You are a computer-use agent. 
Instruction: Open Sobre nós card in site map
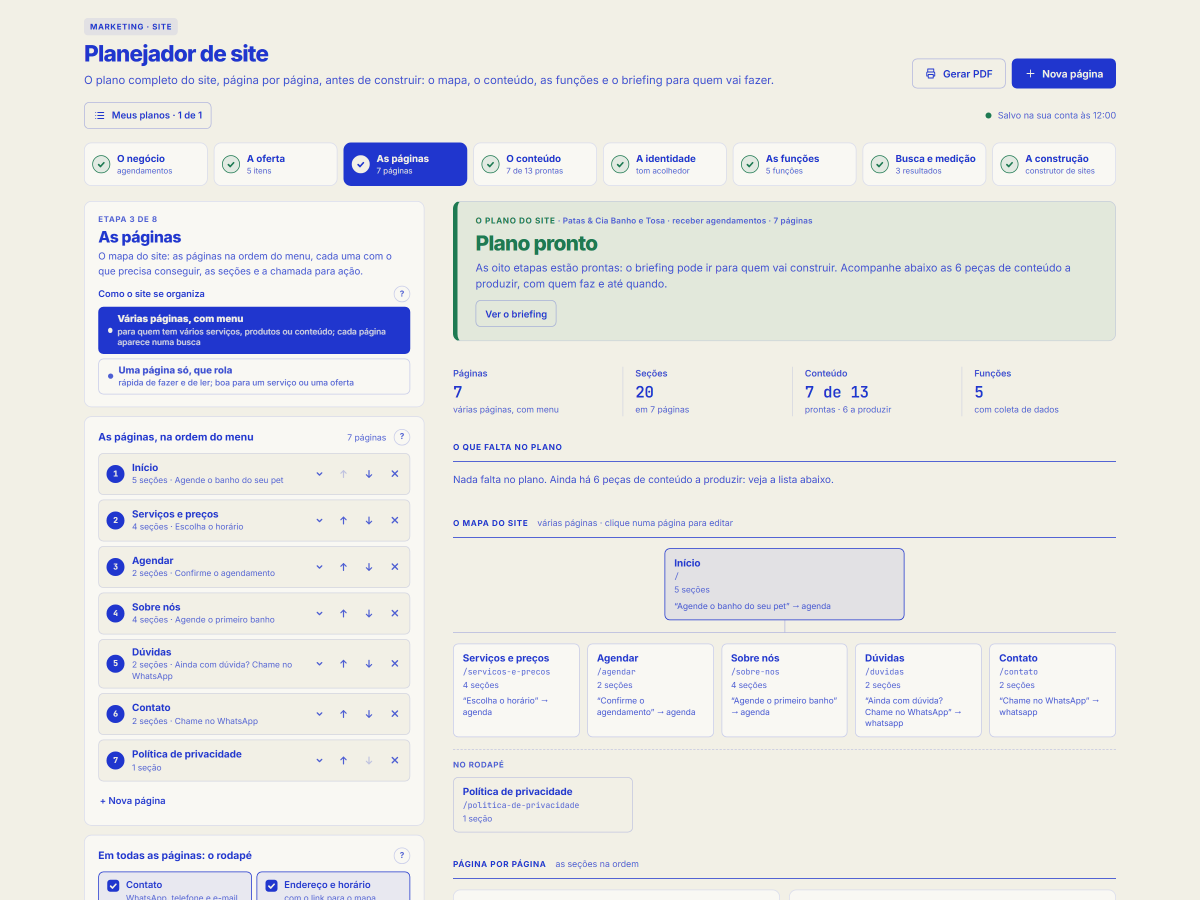pos(784,691)
